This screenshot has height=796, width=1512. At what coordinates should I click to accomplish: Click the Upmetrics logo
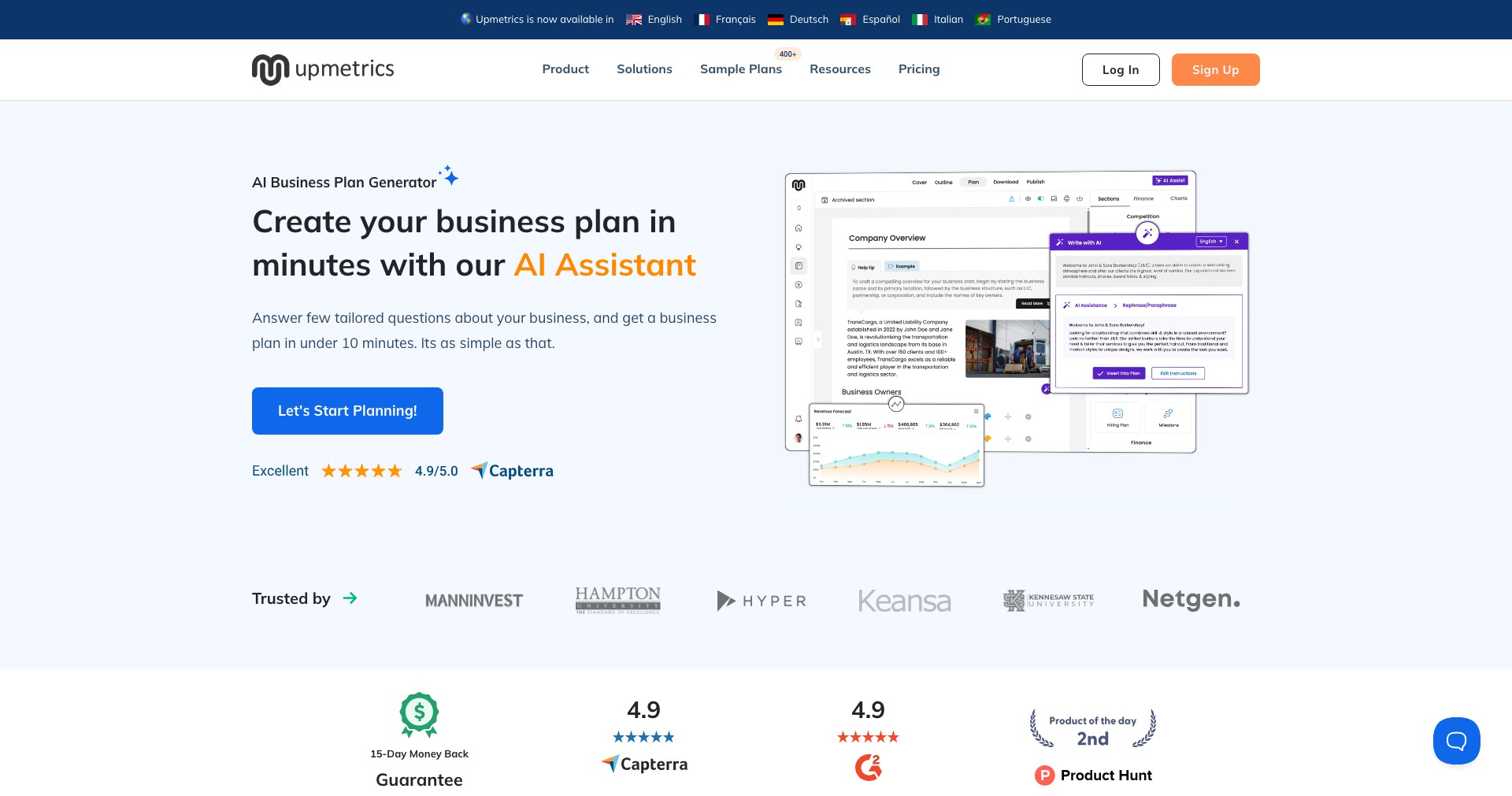tap(323, 69)
